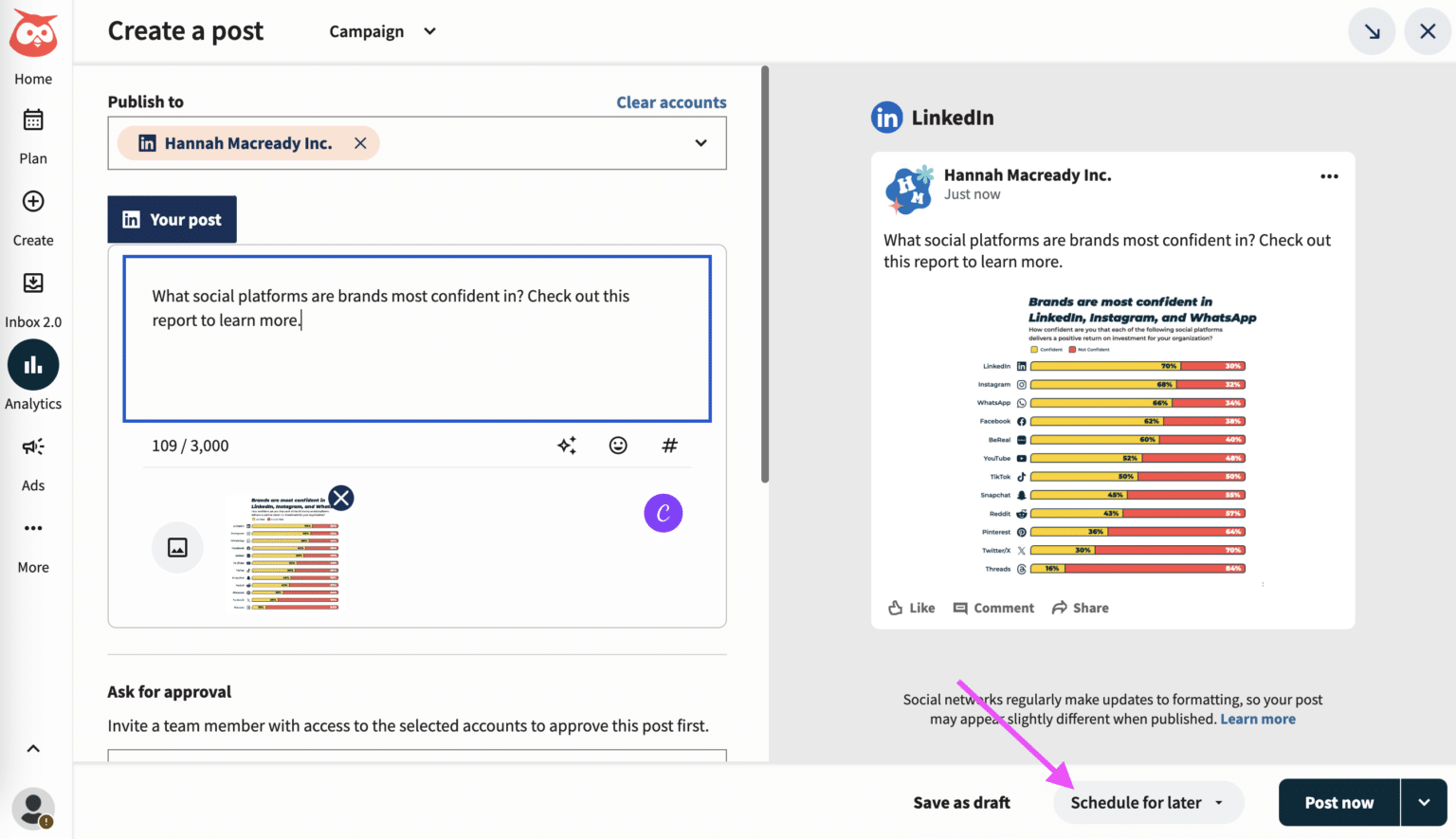The width and height of the screenshot is (1456, 839).
Task: Expand the Publish to accounts dropdown
Action: coord(701,142)
